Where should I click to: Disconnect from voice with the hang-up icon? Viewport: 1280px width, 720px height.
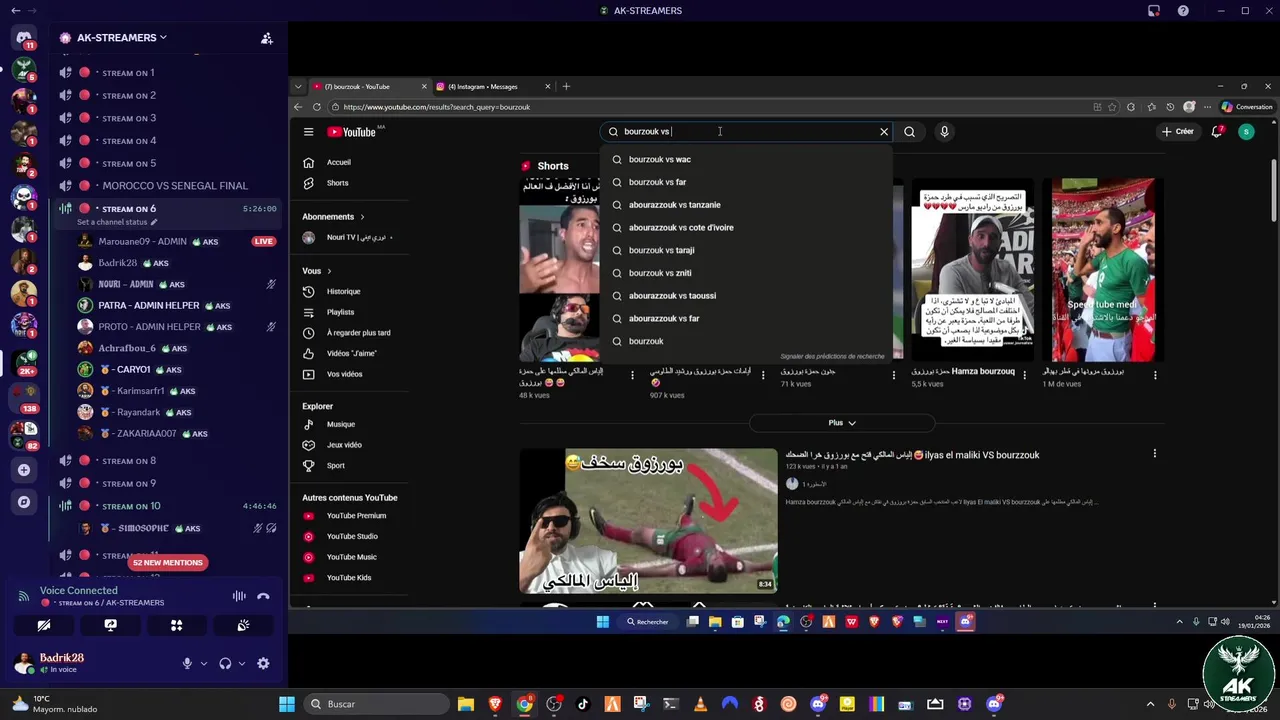coord(263,596)
